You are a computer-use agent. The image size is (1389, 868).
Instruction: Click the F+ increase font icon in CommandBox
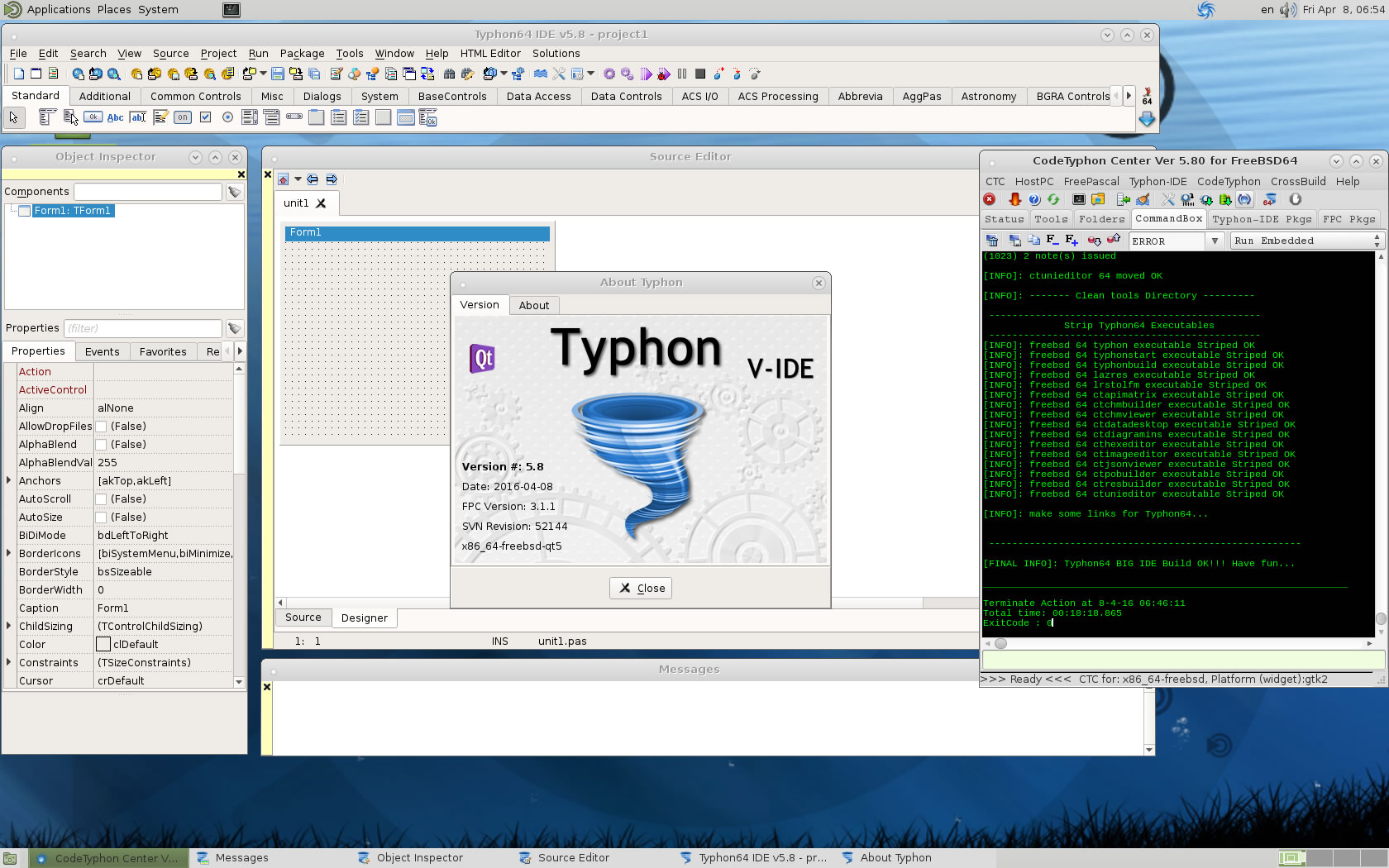(1072, 240)
